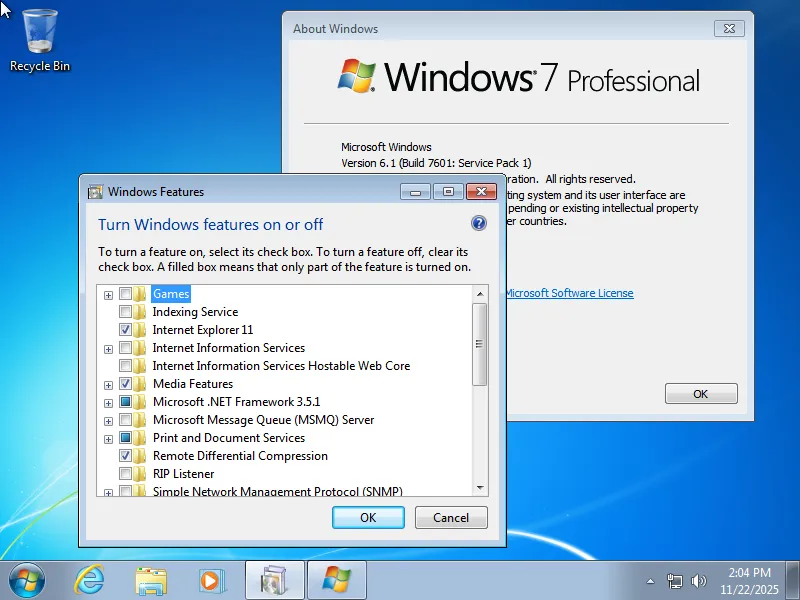Expand the Simple Network Management Protocol node
The image size is (800, 600).
pos(108,493)
